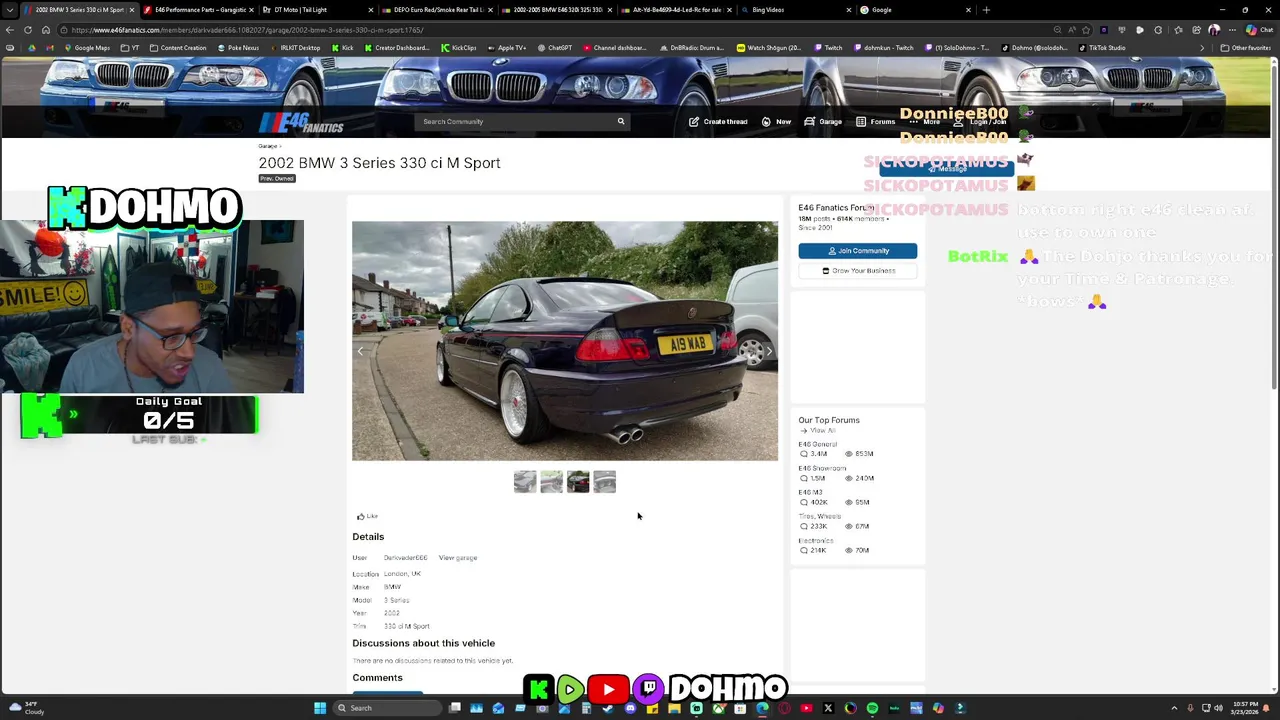Click the Google Maps bookmark
This screenshot has width=1280, height=720.
[x=86, y=48]
